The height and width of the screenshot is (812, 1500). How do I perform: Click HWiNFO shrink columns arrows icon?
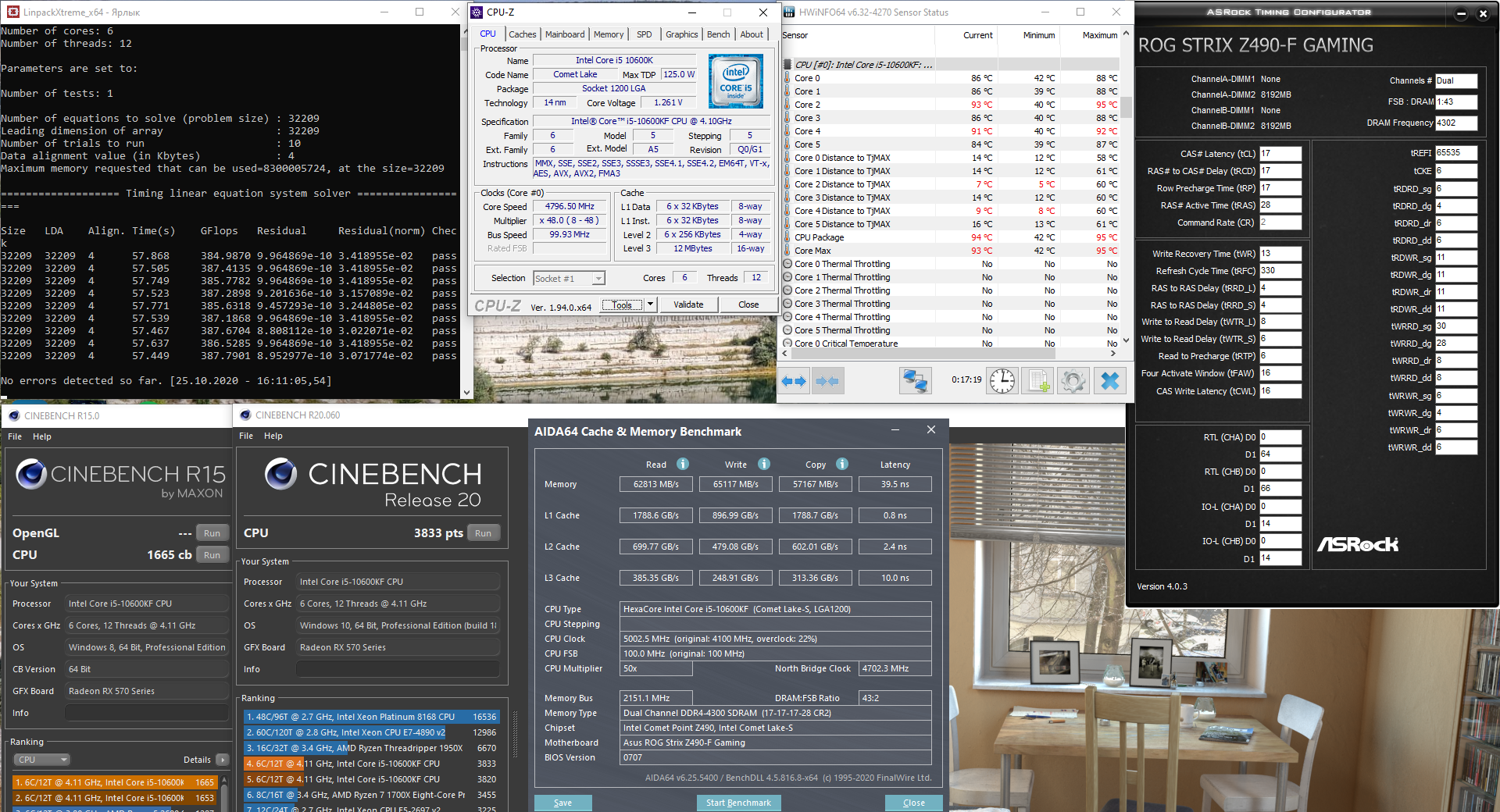coord(827,381)
